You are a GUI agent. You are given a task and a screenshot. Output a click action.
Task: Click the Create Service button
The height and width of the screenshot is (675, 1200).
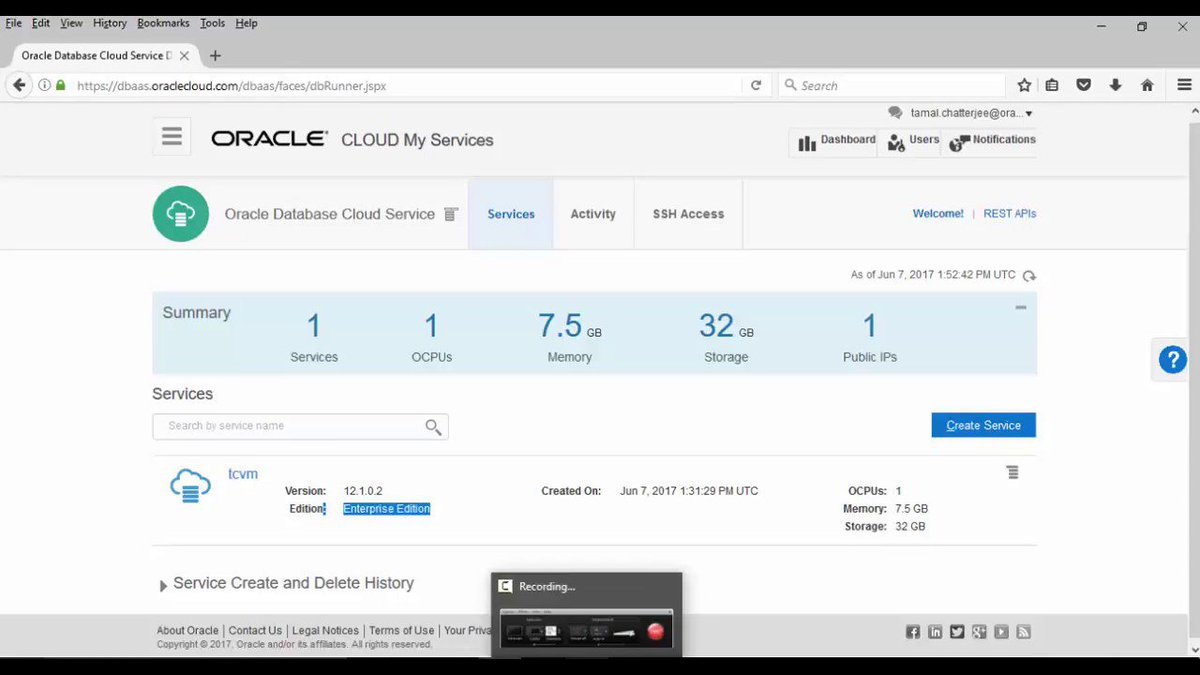click(x=983, y=425)
